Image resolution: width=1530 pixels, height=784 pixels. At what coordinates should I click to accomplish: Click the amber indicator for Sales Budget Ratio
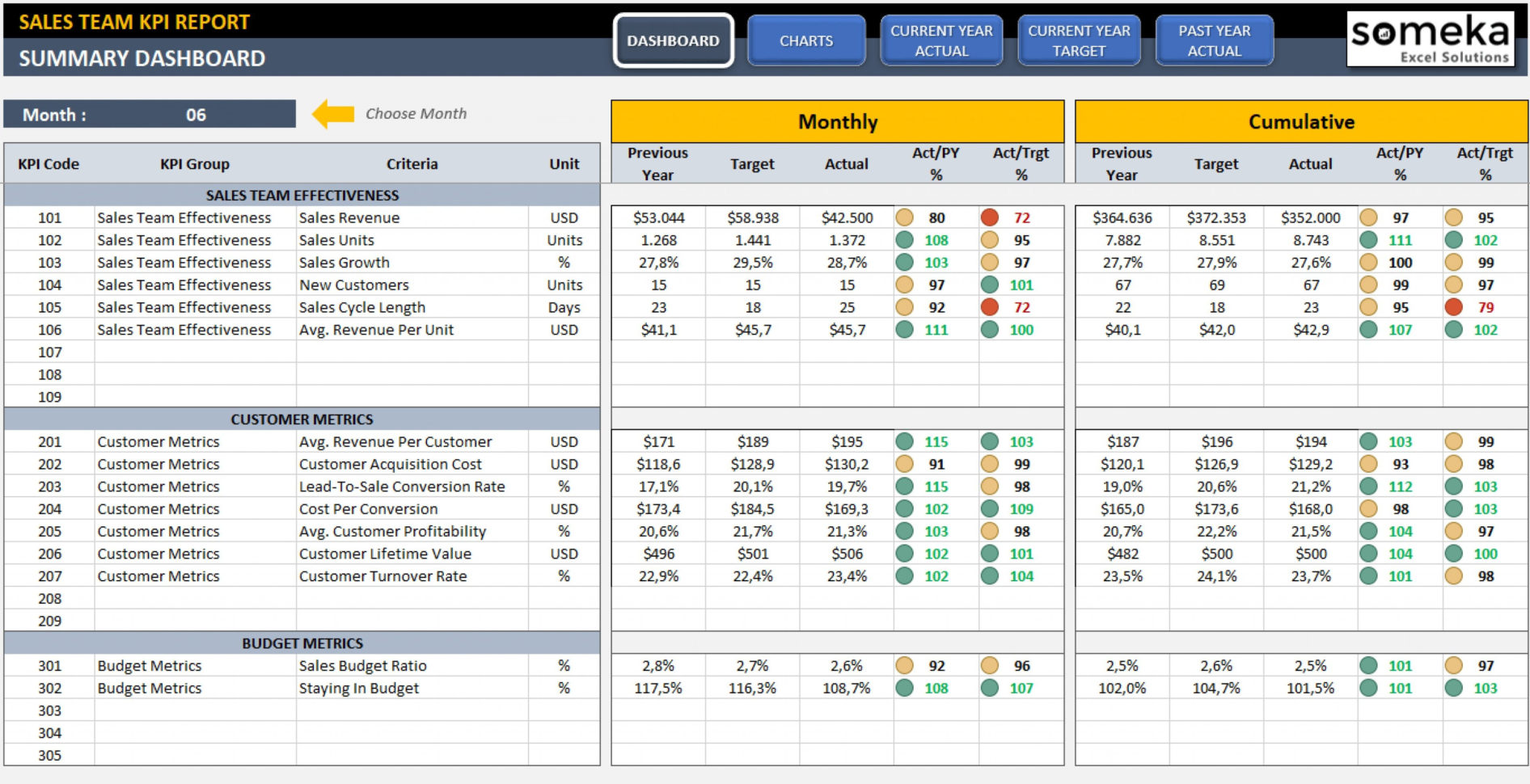(905, 665)
